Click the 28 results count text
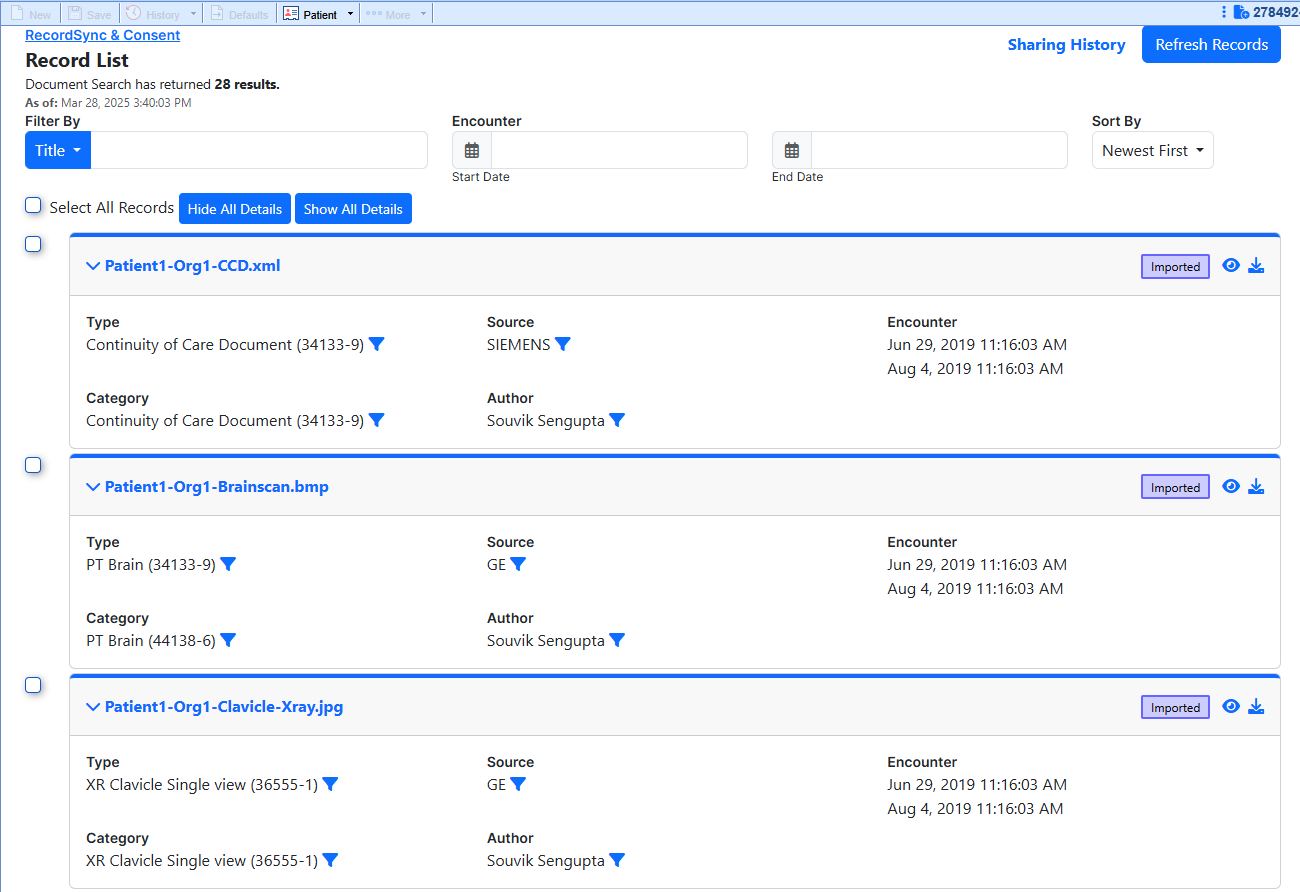This screenshot has width=1300, height=892. pos(247,85)
